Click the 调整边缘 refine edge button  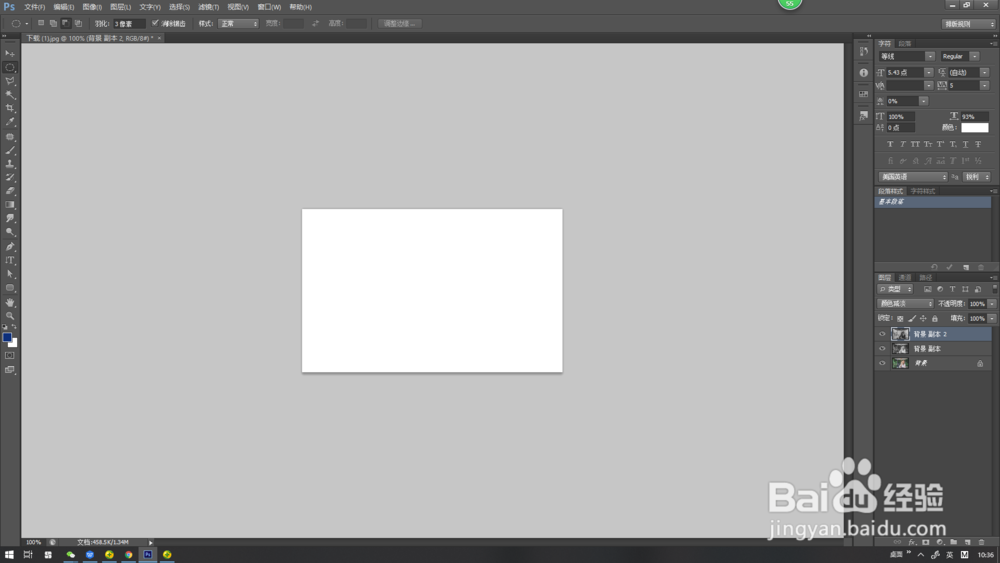pos(399,24)
